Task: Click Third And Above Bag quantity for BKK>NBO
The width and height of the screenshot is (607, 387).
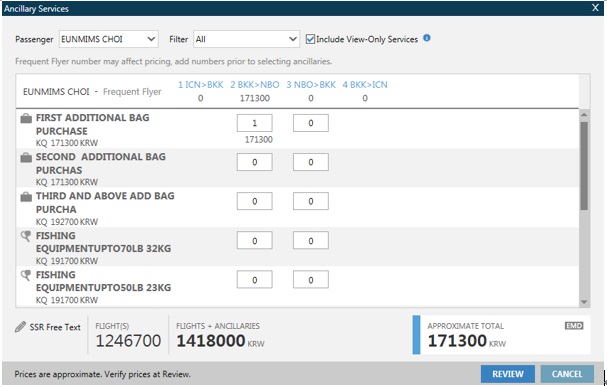Action: [255, 201]
